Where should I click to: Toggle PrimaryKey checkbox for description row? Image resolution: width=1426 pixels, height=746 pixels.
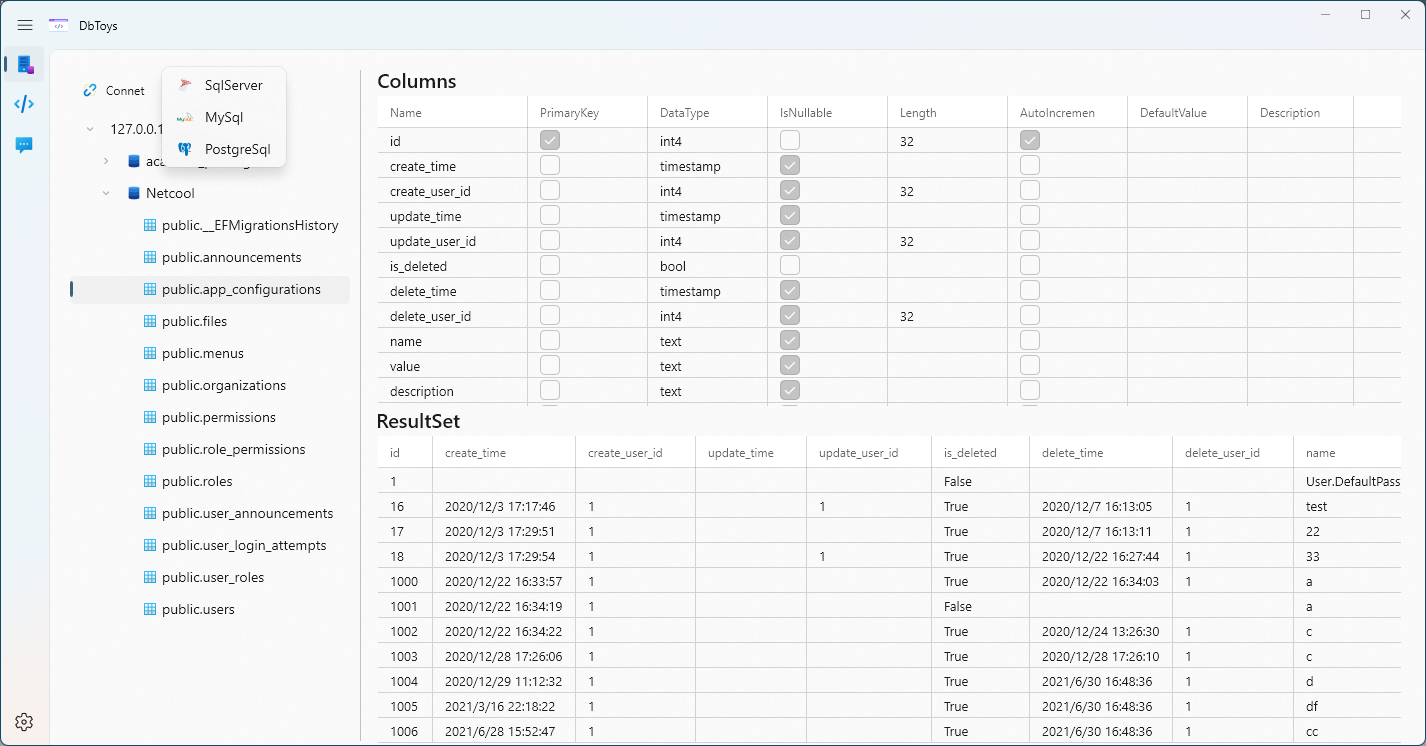tap(550, 390)
